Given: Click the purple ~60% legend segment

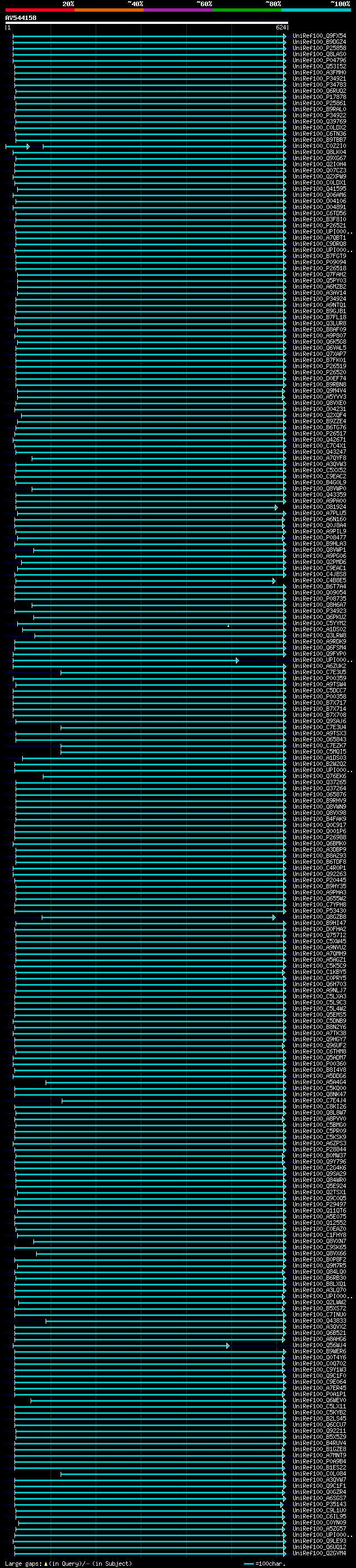Looking at the screenshot, I should coord(177,10).
